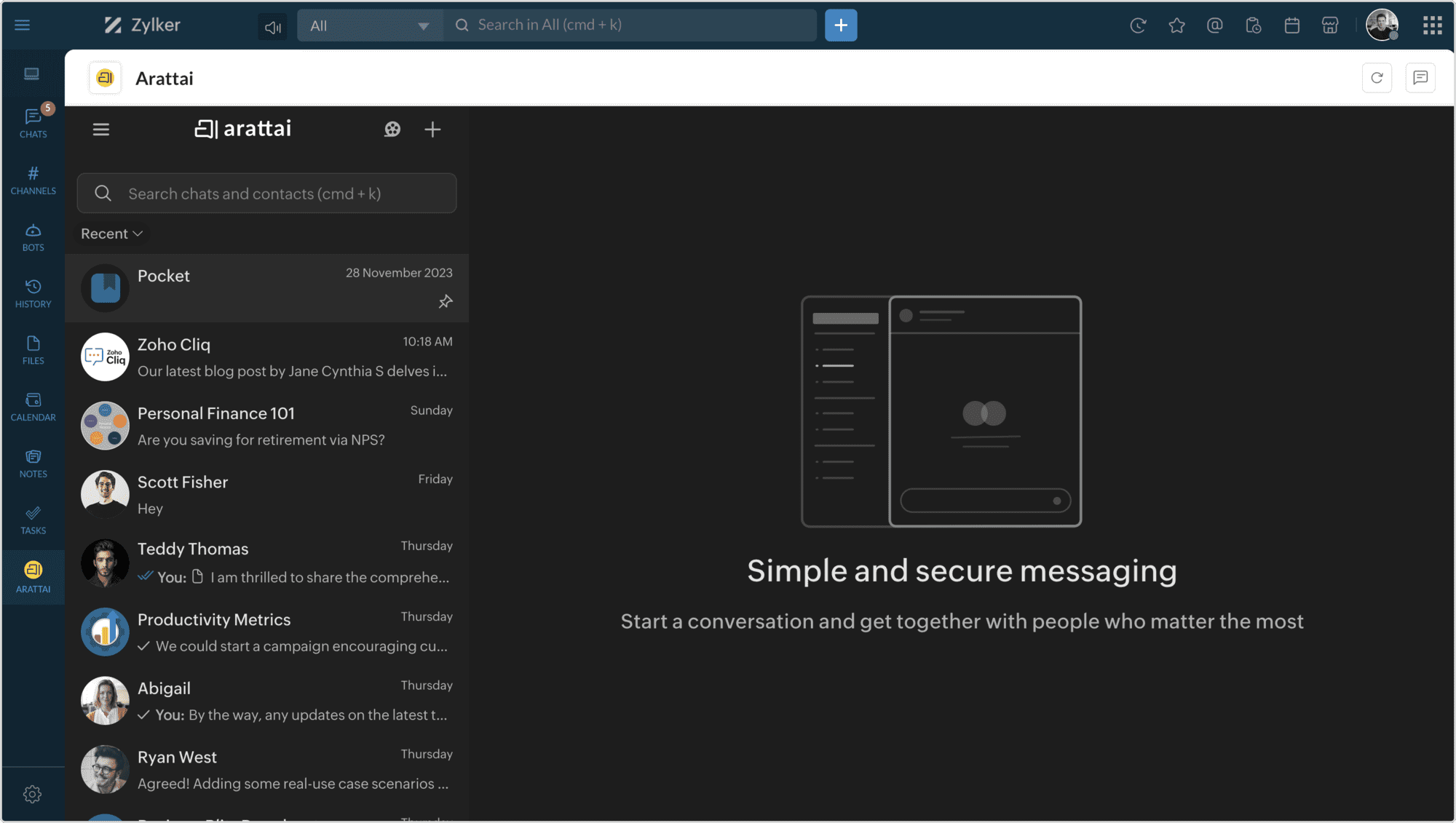Image resolution: width=1456 pixels, height=823 pixels.
Task: Open History from the left sidebar
Action: coord(33,293)
